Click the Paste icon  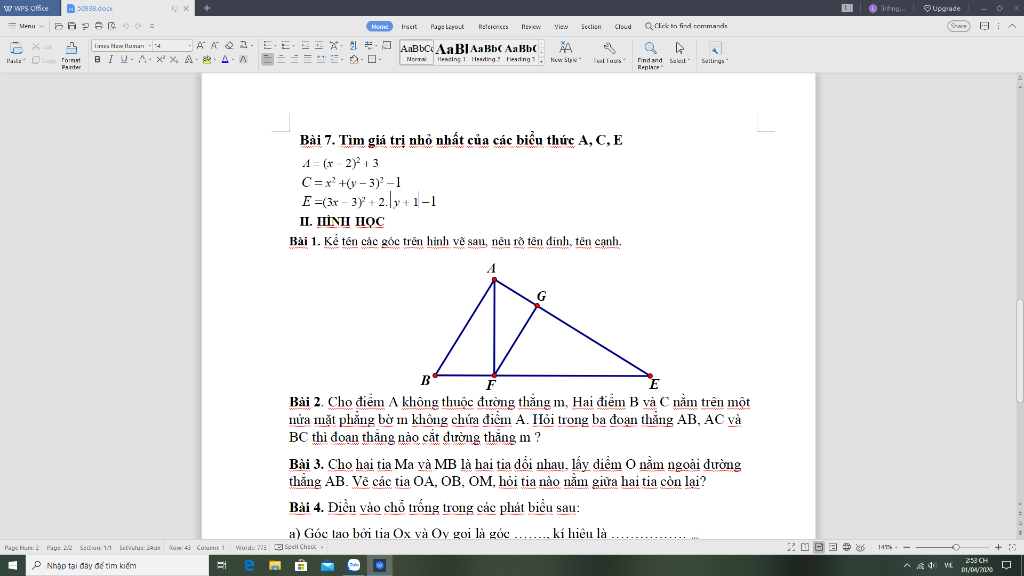pos(16,48)
